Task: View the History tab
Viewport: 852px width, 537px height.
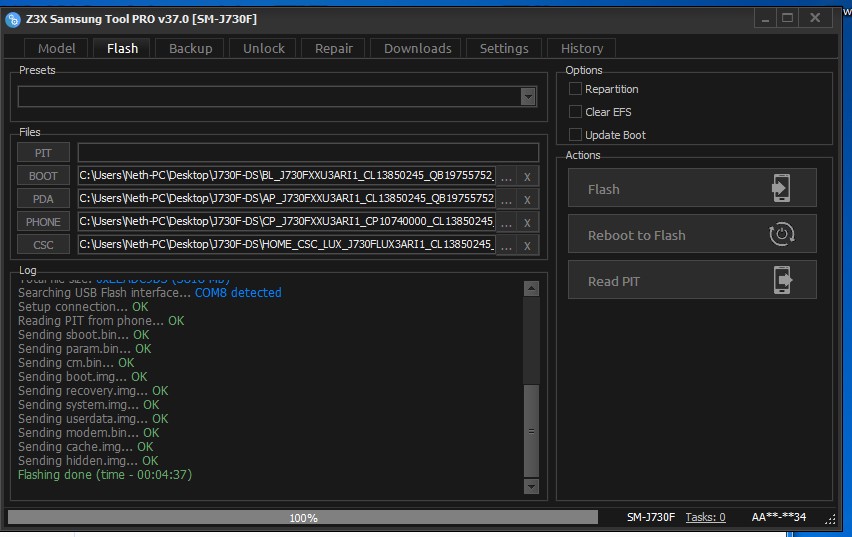Action: point(581,48)
